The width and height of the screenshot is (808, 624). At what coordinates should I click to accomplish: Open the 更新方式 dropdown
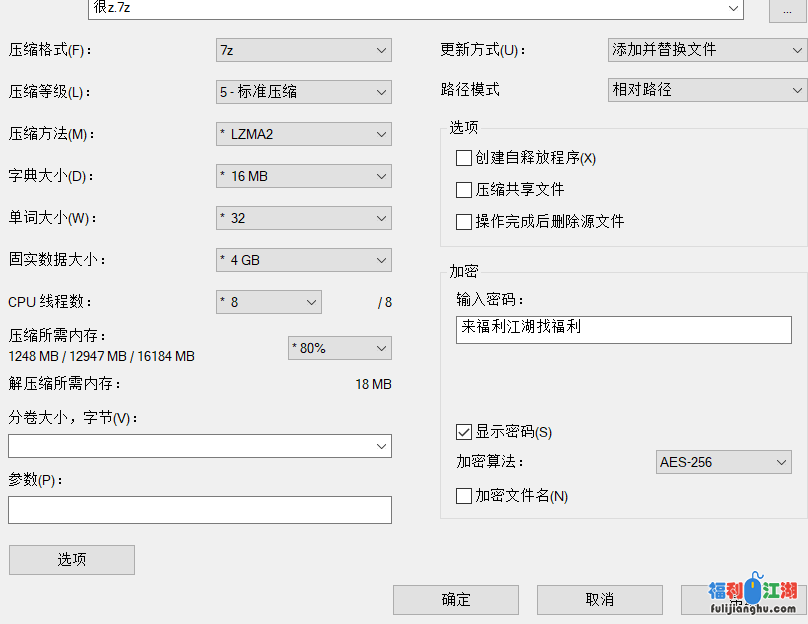(706, 49)
